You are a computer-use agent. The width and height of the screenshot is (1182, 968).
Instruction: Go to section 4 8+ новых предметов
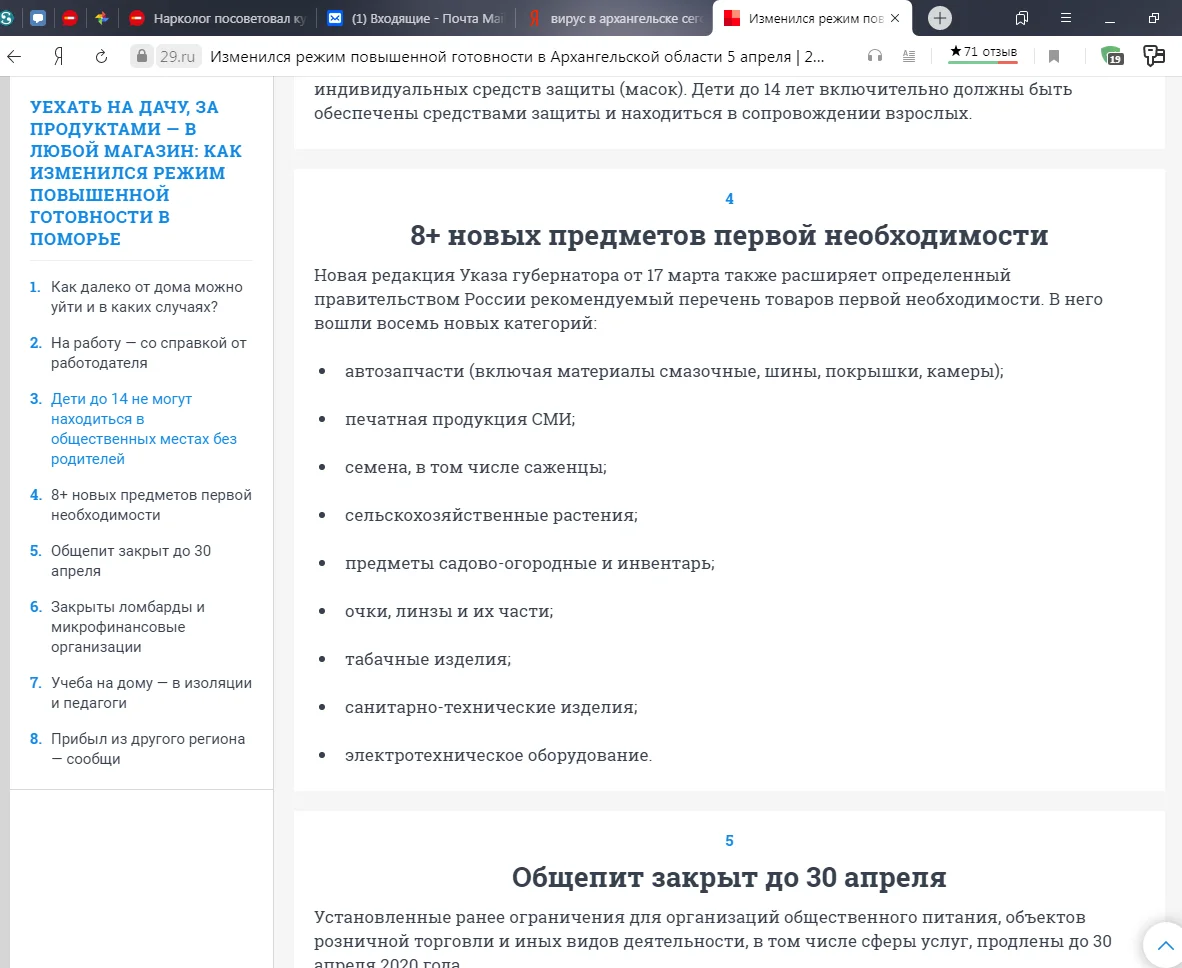click(151, 505)
